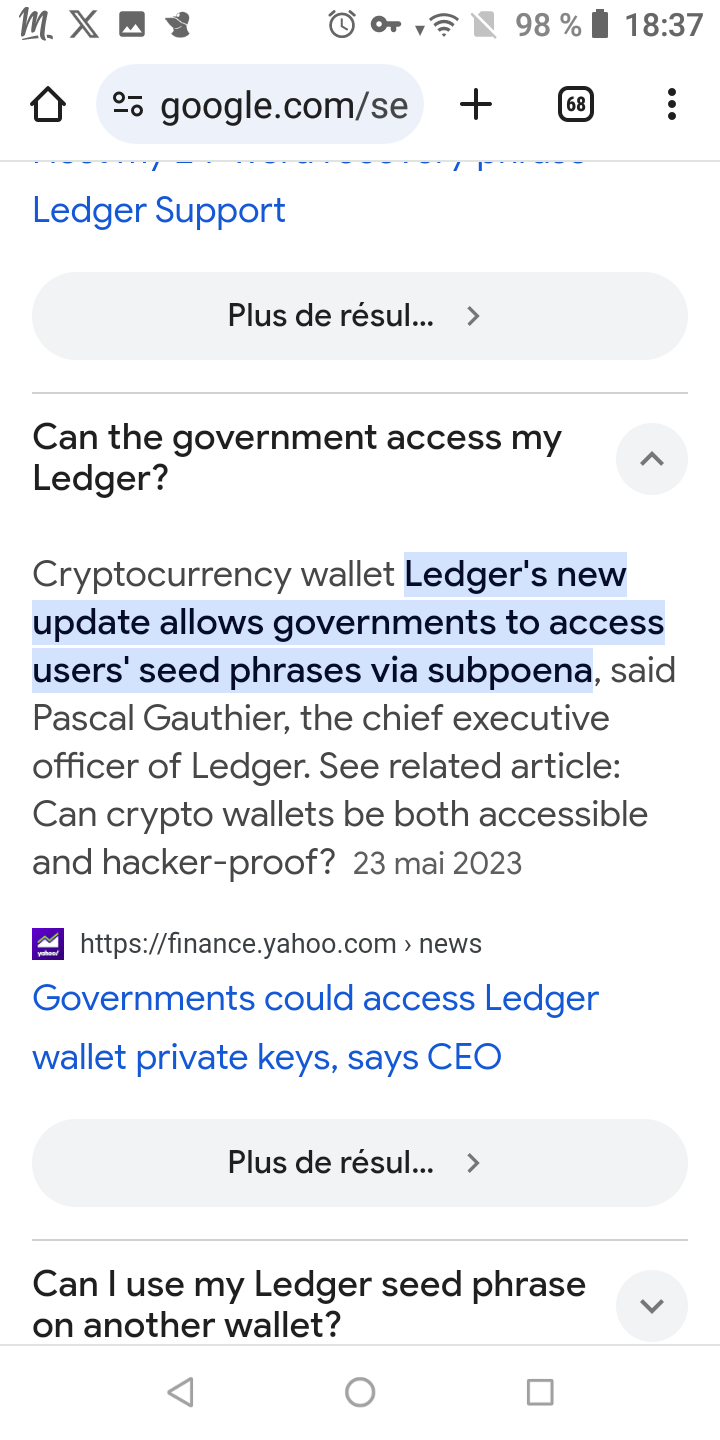Open Governments could access Ledger article link
The width and height of the screenshot is (720, 1440).
(x=316, y=1027)
